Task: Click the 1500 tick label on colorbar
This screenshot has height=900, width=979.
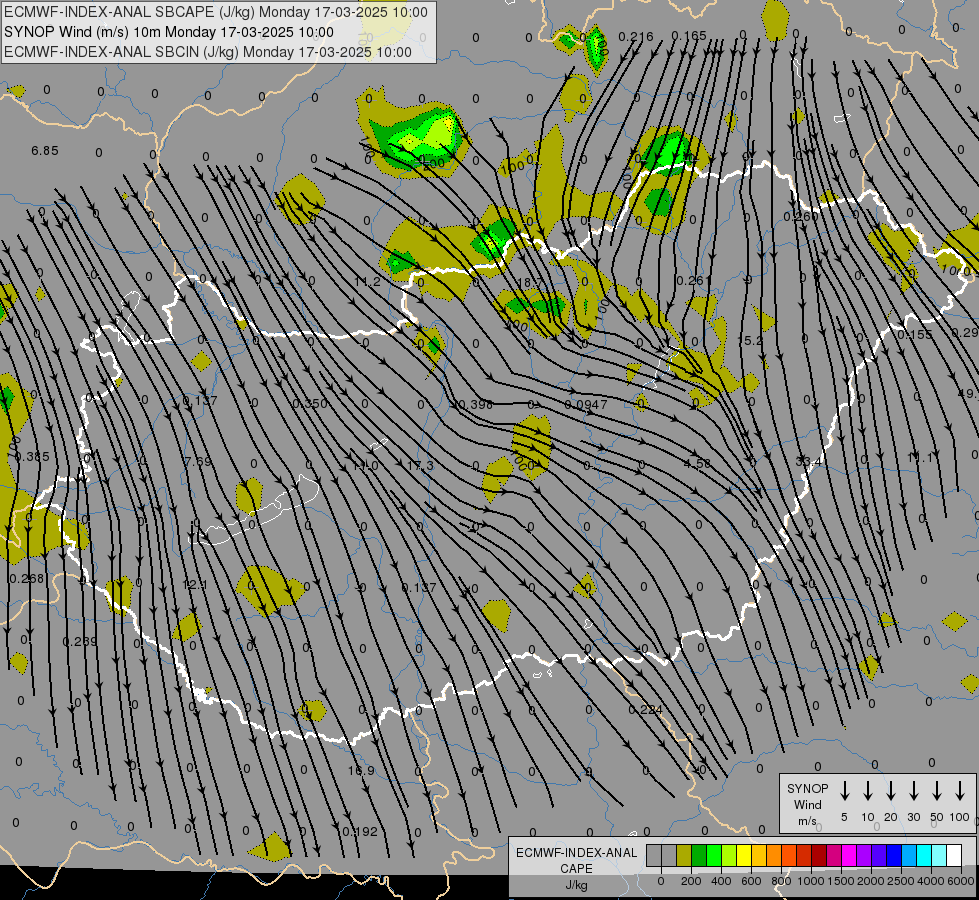Action: point(840,881)
